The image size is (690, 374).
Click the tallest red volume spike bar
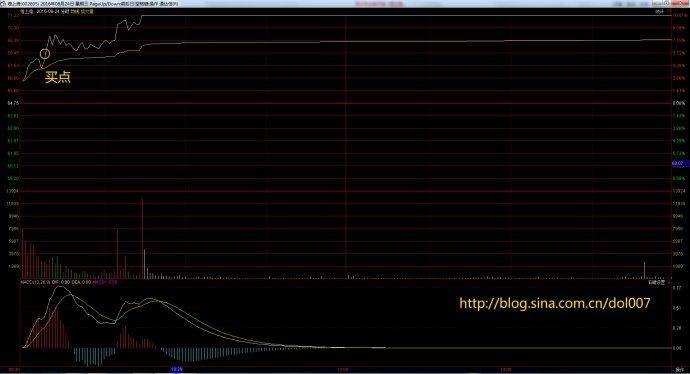tap(142, 238)
